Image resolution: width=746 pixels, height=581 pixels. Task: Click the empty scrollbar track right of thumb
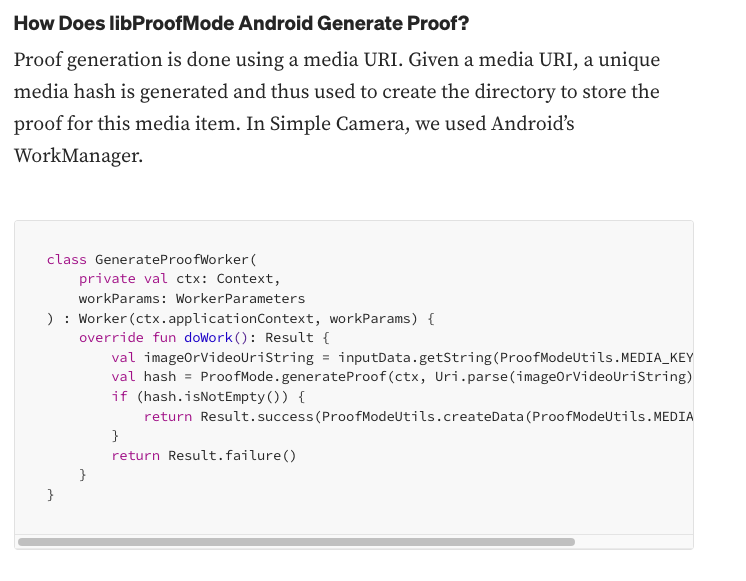632,542
